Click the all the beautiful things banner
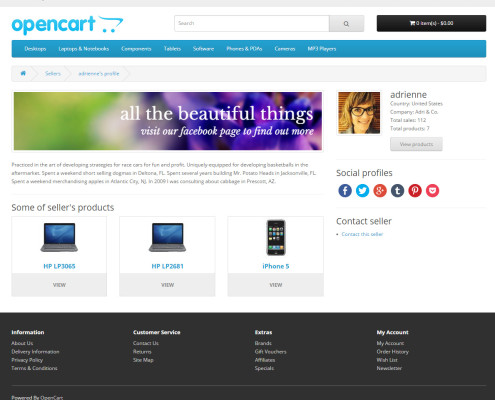The height and width of the screenshot is (400, 495). click(x=168, y=121)
